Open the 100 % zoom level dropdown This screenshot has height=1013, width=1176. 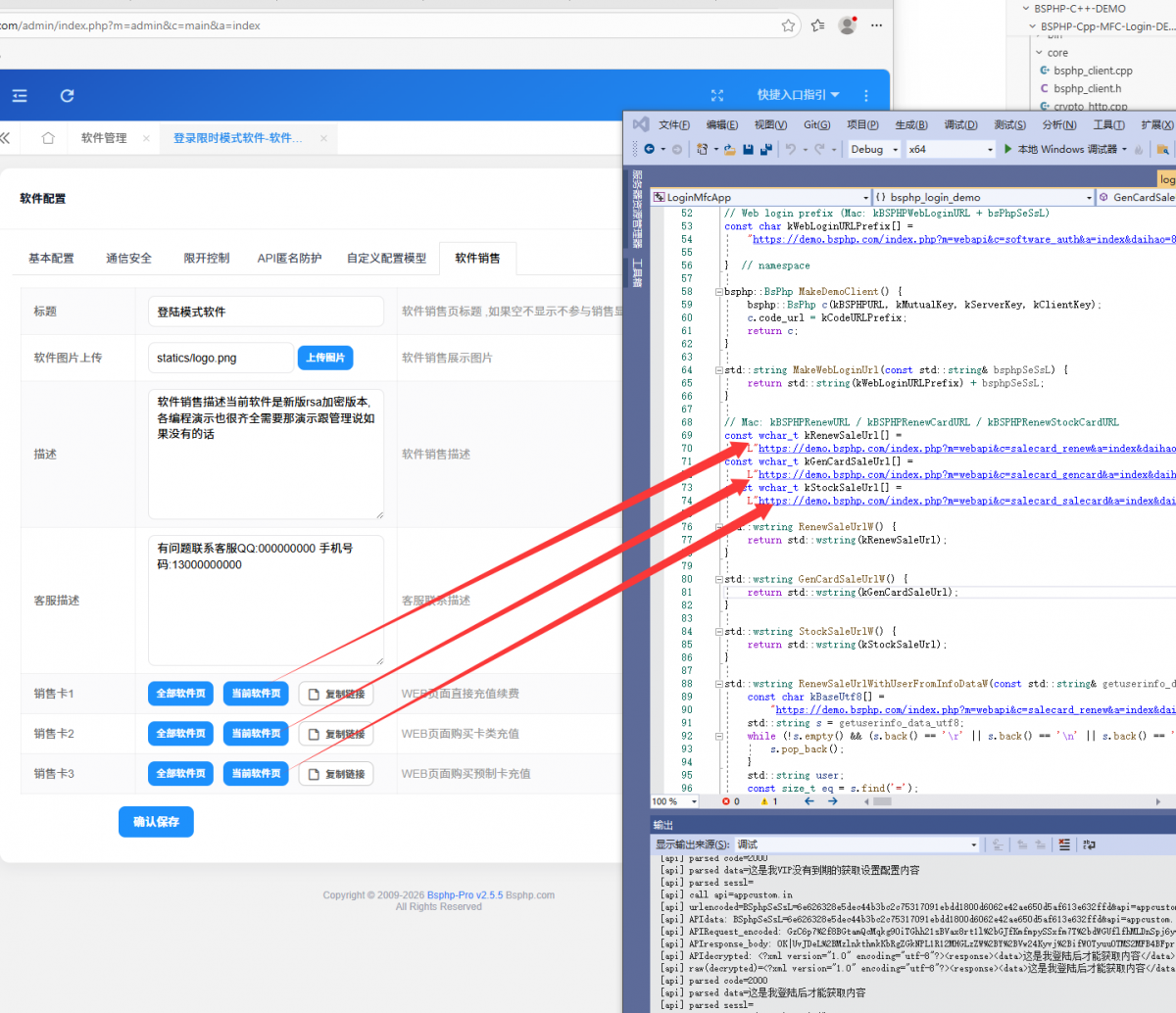click(x=675, y=801)
